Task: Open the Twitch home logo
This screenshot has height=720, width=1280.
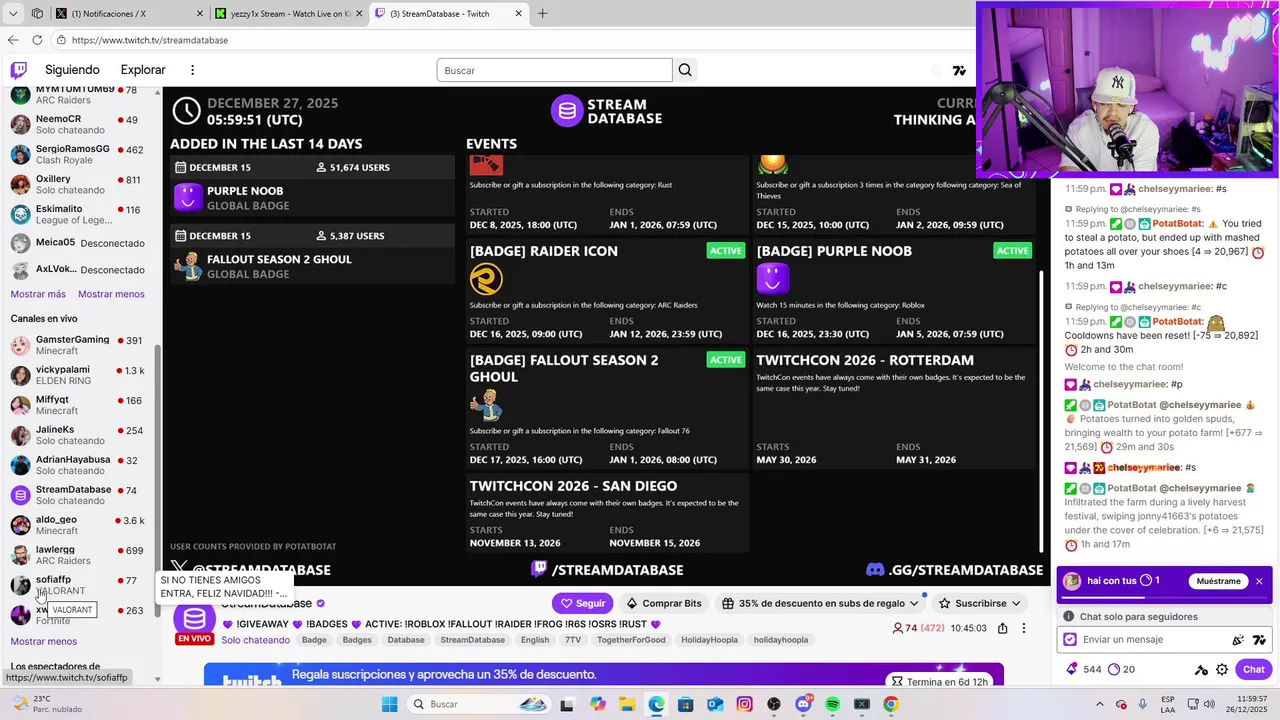Action: click(x=18, y=70)
